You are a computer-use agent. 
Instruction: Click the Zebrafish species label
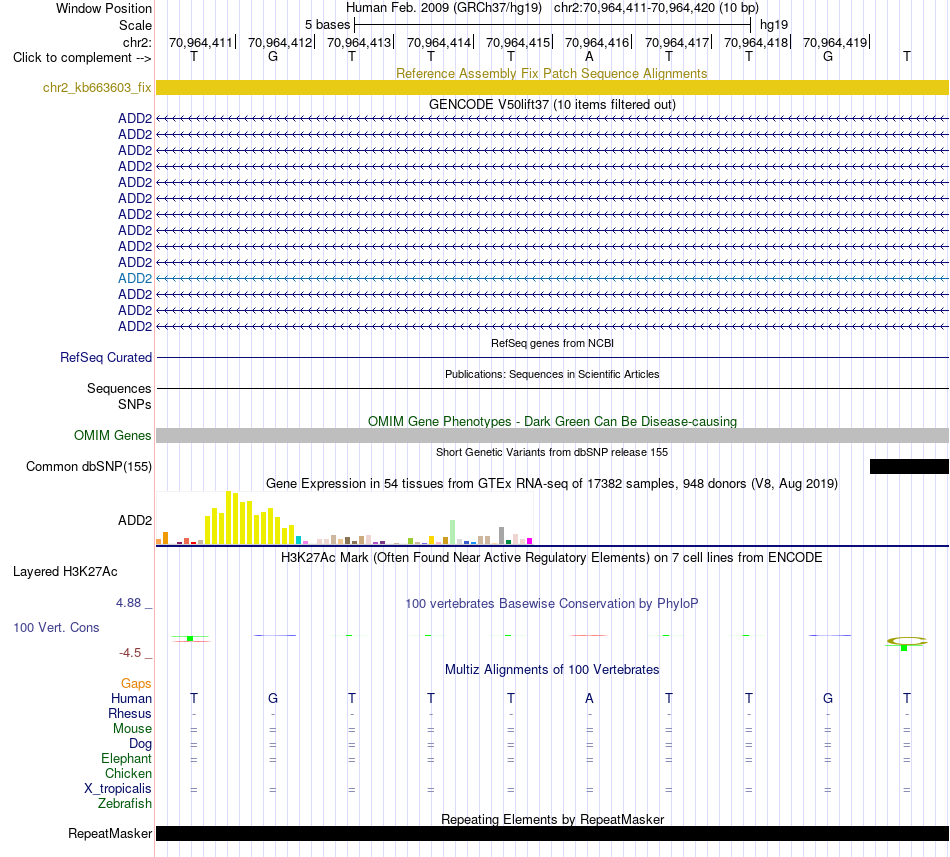pyautogui.click(x=125, y=804)
